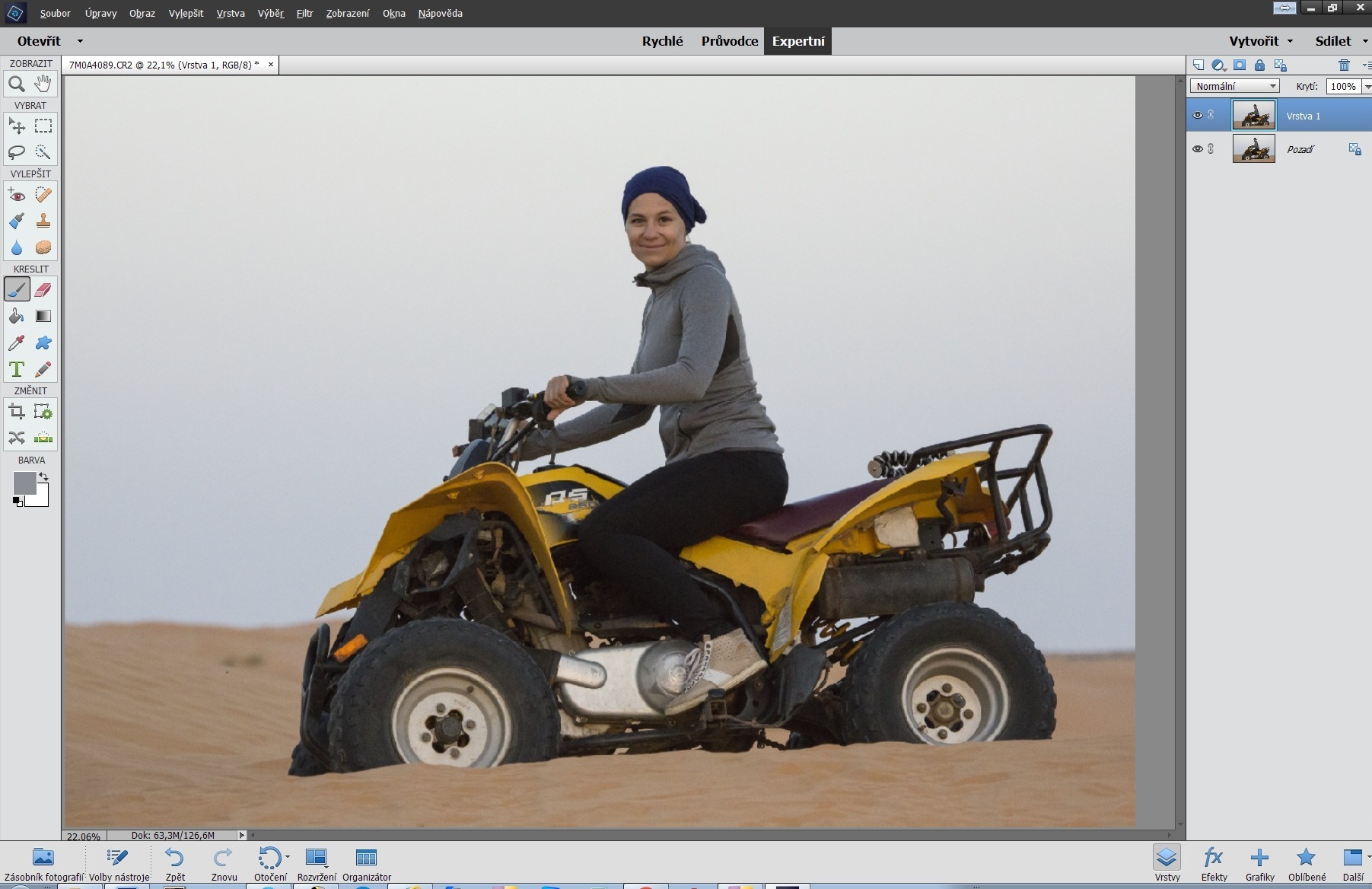Screen dimensions: 1372x889
Task: Open the Organizátor button
Action: tap(366, 864)
